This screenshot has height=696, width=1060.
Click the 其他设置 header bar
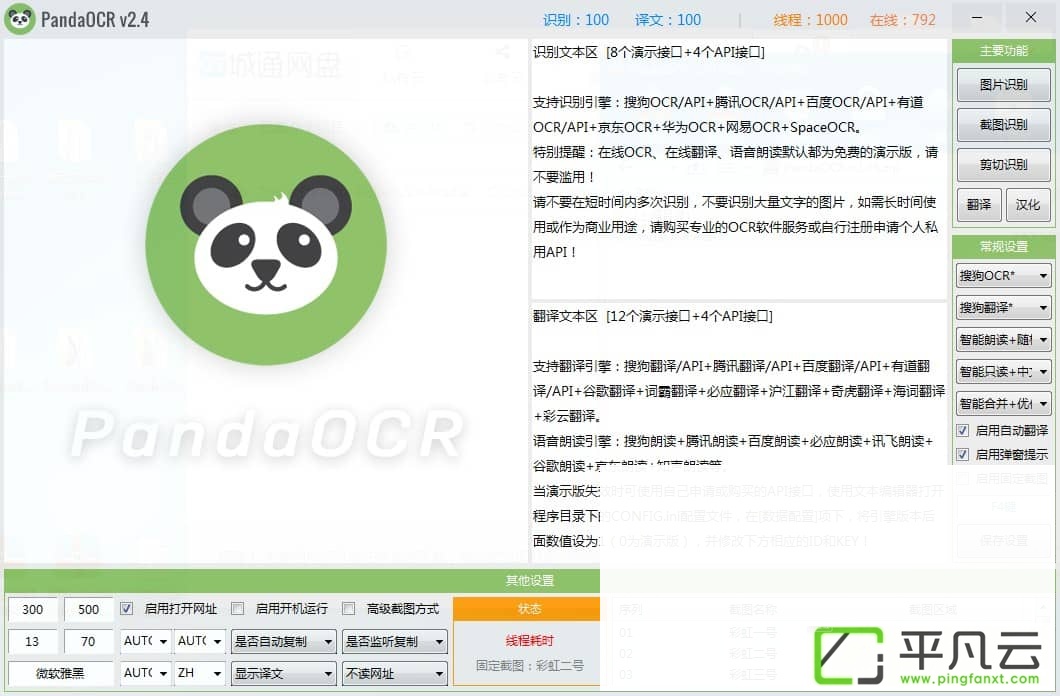(x=302, y=580)
